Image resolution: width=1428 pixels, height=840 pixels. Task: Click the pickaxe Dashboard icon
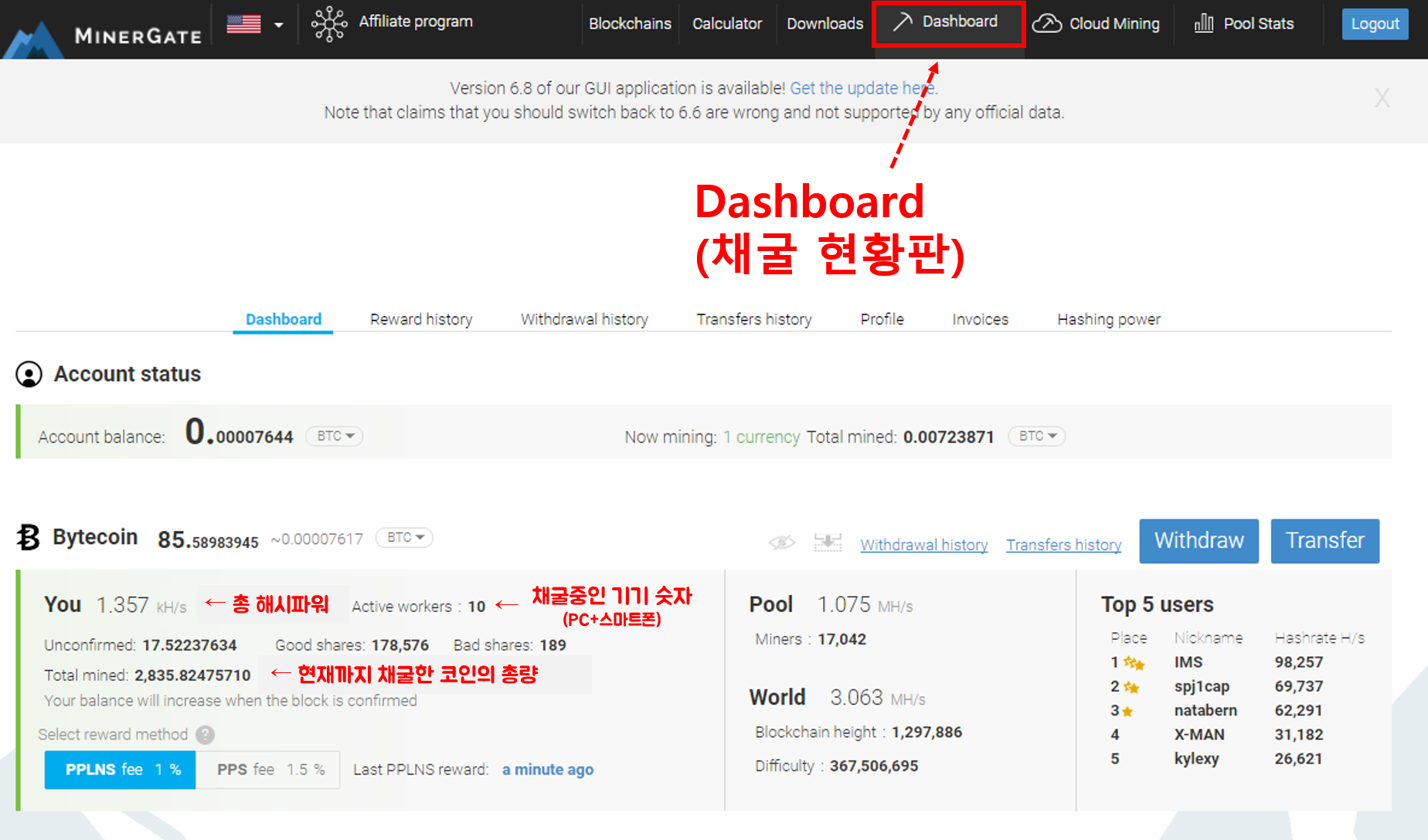(902, 22)
